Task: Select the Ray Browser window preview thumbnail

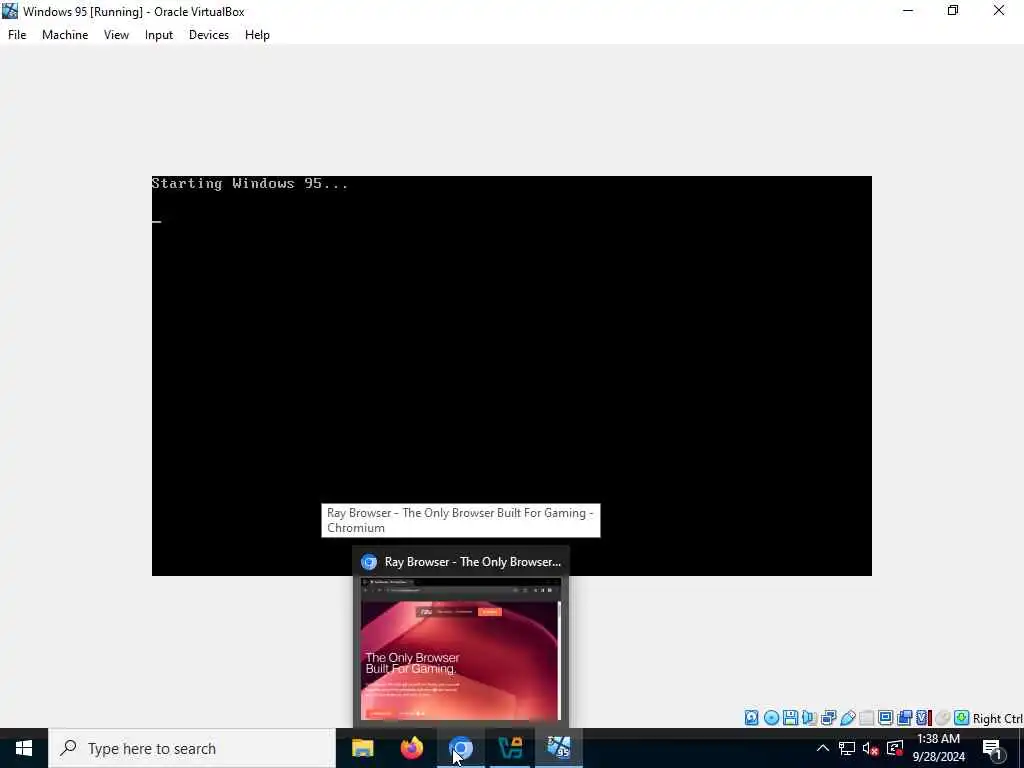Action: tap(460, 648)
